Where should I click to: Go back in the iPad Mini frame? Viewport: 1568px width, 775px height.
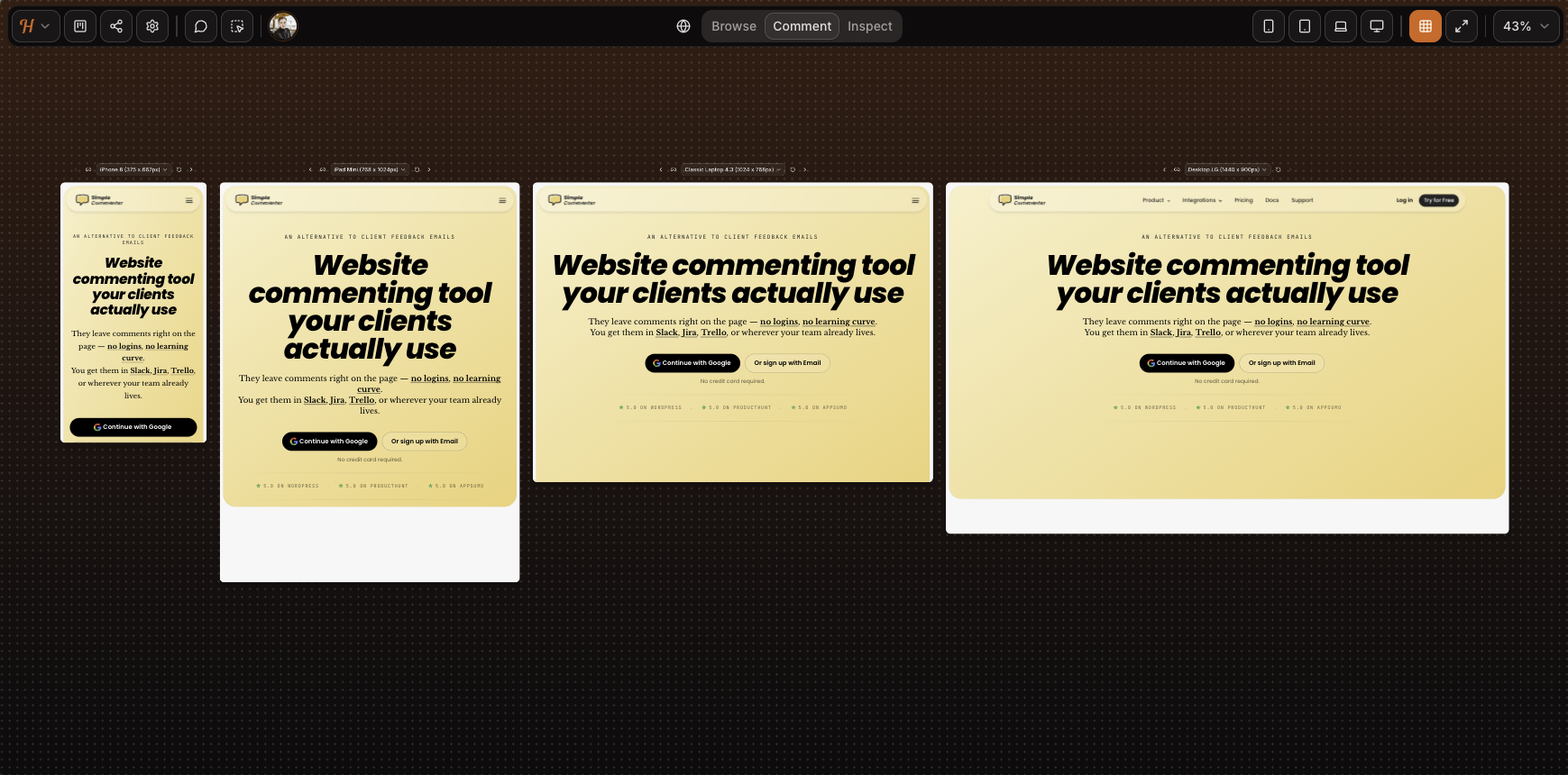[x=310, y=169]
